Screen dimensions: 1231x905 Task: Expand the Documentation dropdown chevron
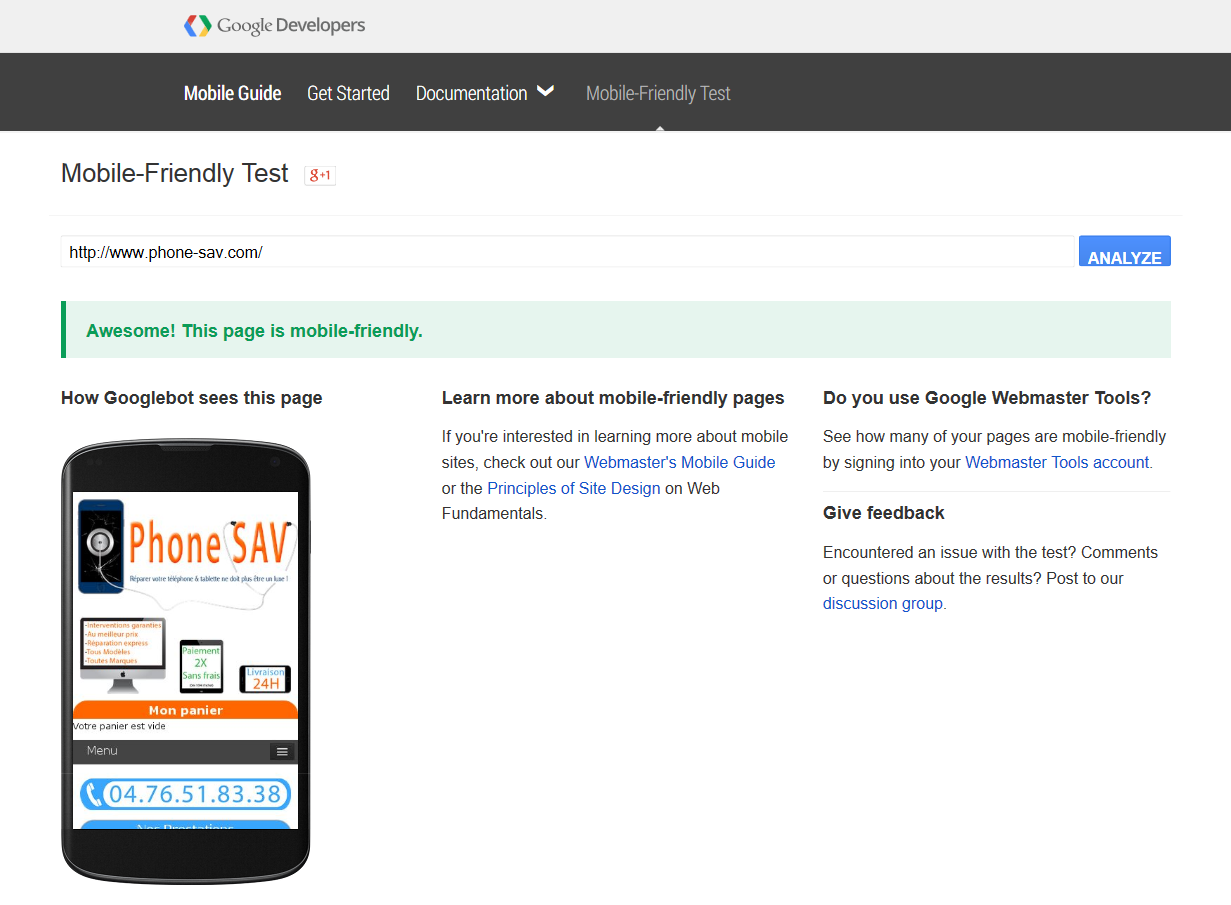[x=545, y=91]
